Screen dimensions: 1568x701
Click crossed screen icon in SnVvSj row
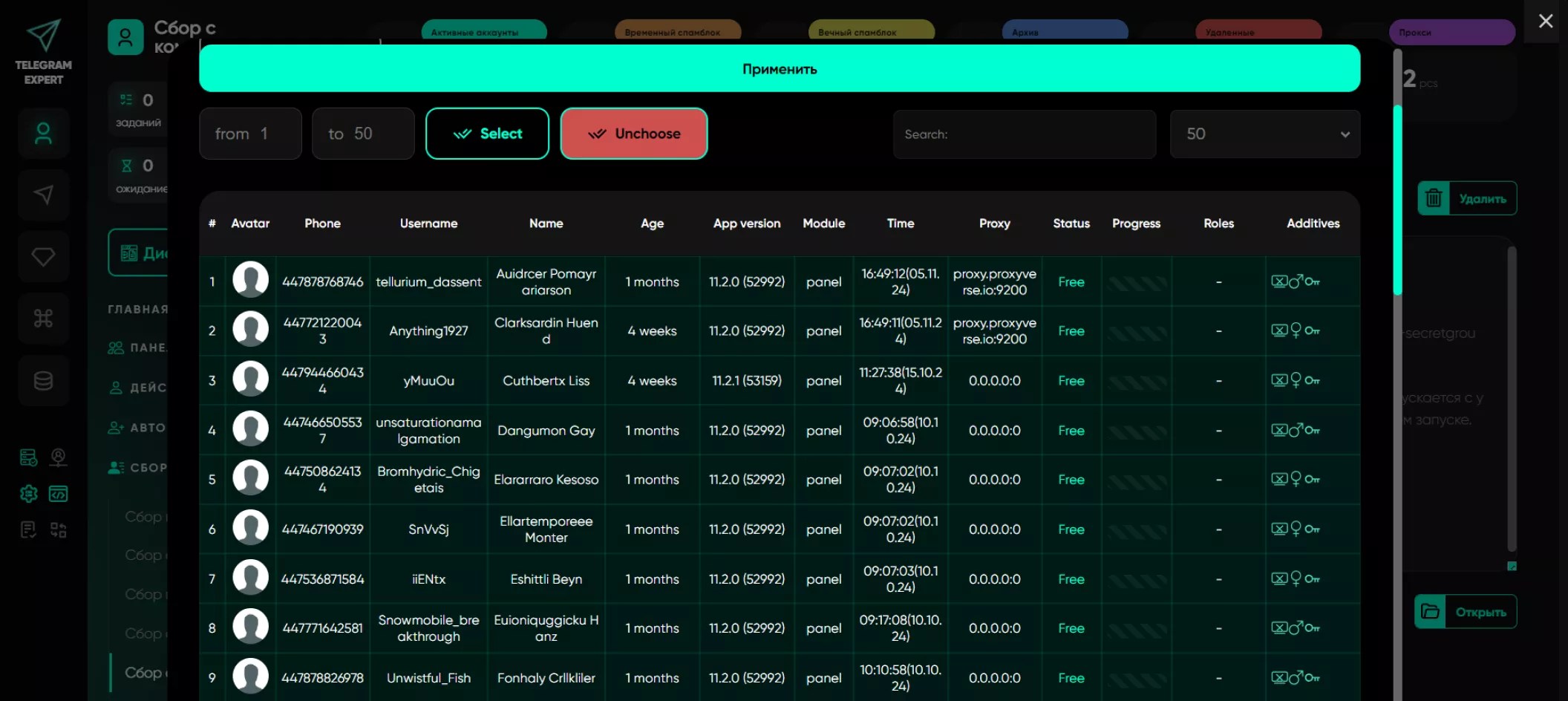pyautogui.click(x=1278, y=529)
